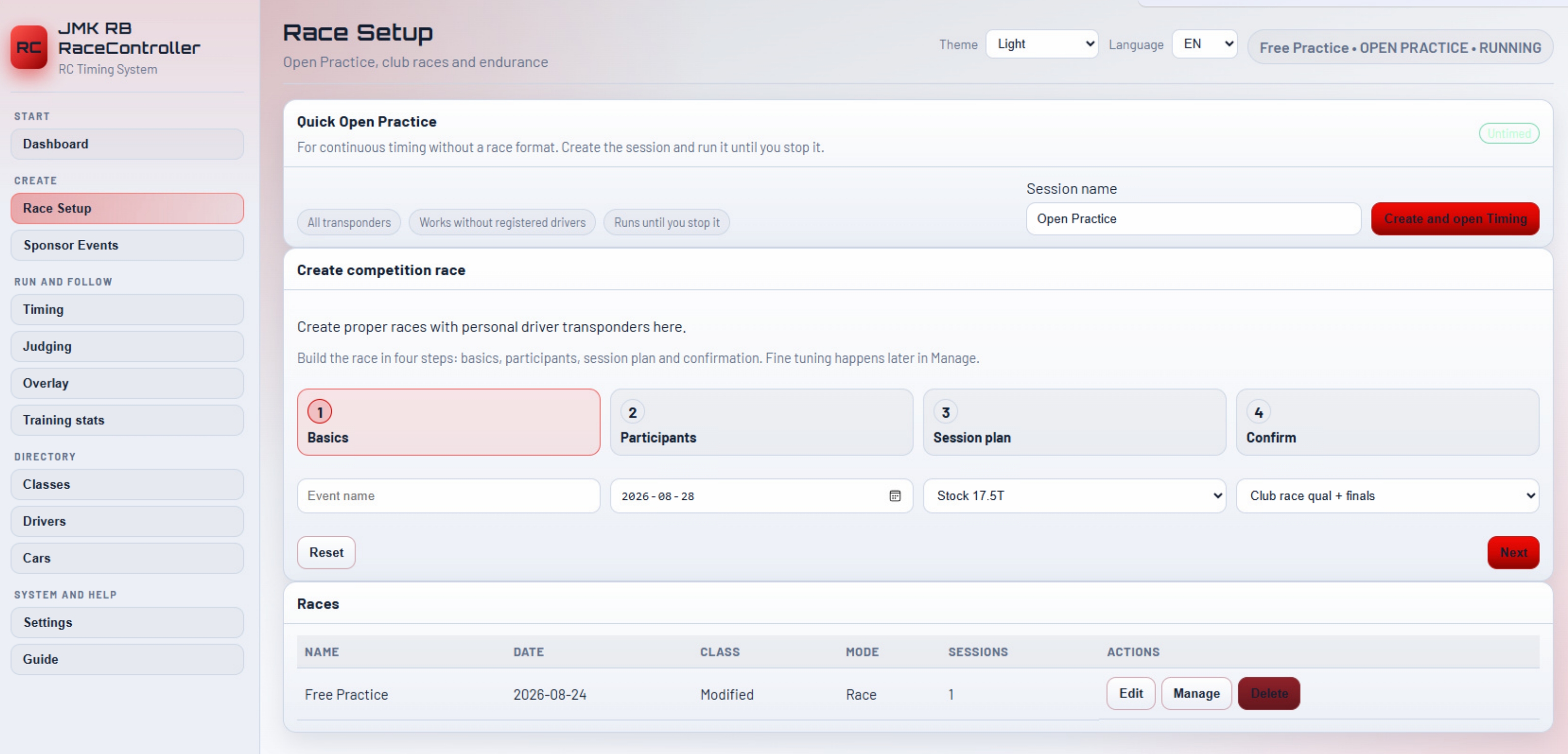
Task: Open Dashboard in the sidebar
Action: coord(127,144)
